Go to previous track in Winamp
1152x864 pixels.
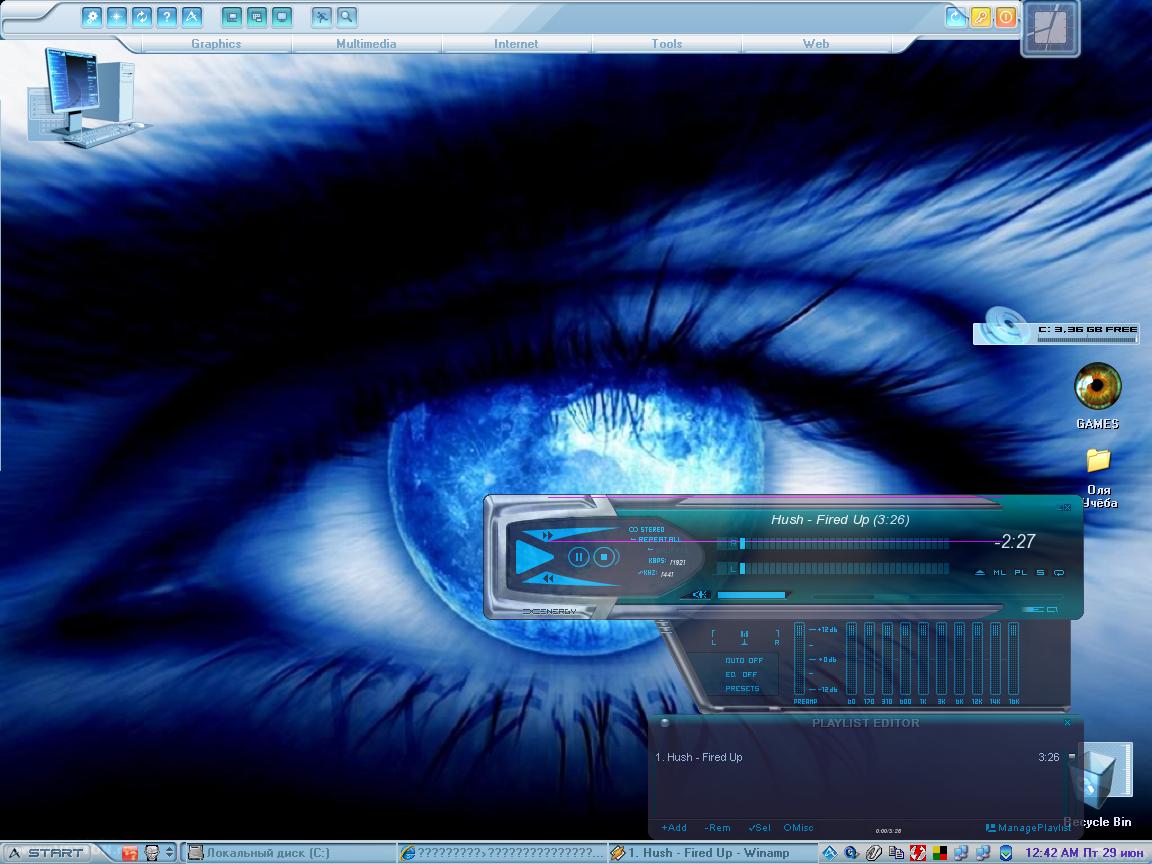[x=547, y=579]
